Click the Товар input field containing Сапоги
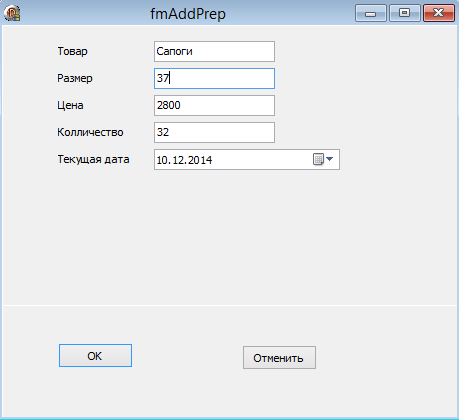Screen dimensions: 459x420 click(214, 51)
